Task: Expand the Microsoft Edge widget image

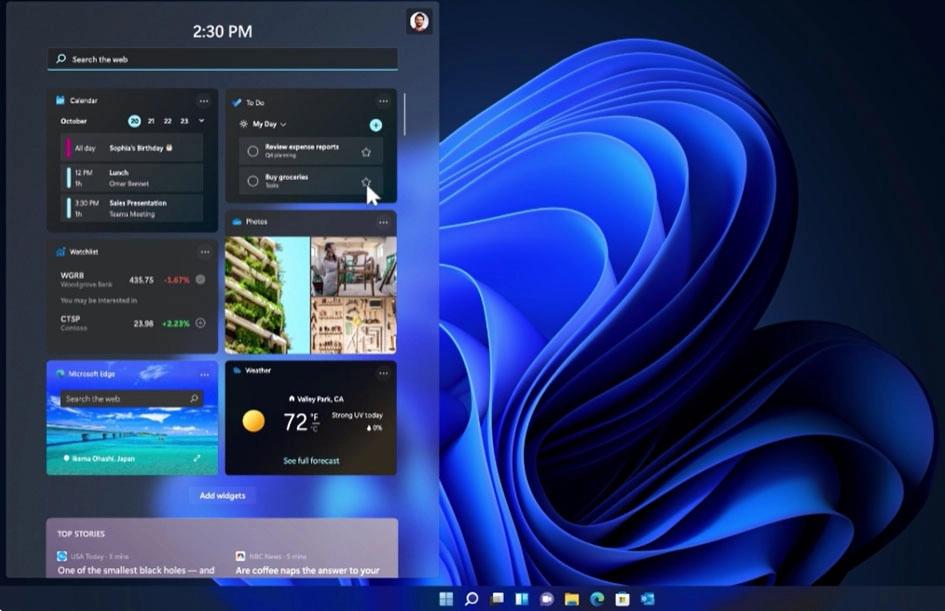Action: tap(196, 459)
